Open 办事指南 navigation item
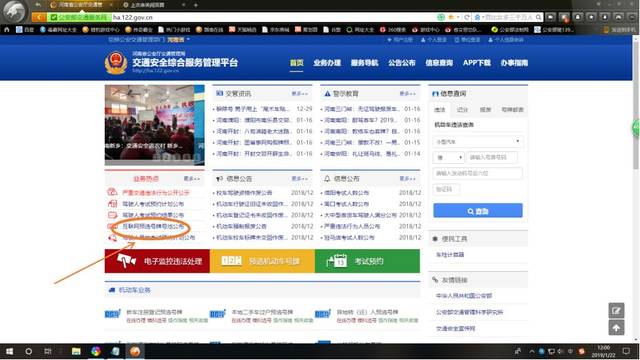 point(514,63)
